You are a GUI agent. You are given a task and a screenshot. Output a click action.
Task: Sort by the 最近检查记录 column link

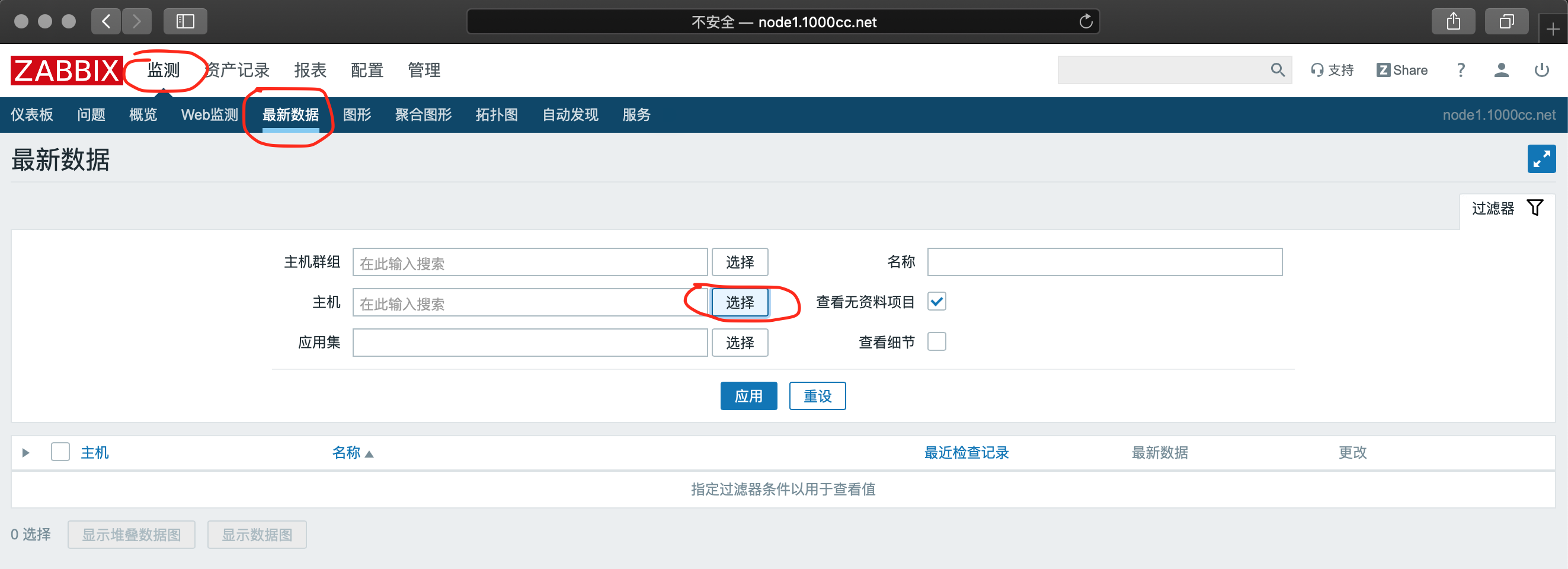(966, 453)
